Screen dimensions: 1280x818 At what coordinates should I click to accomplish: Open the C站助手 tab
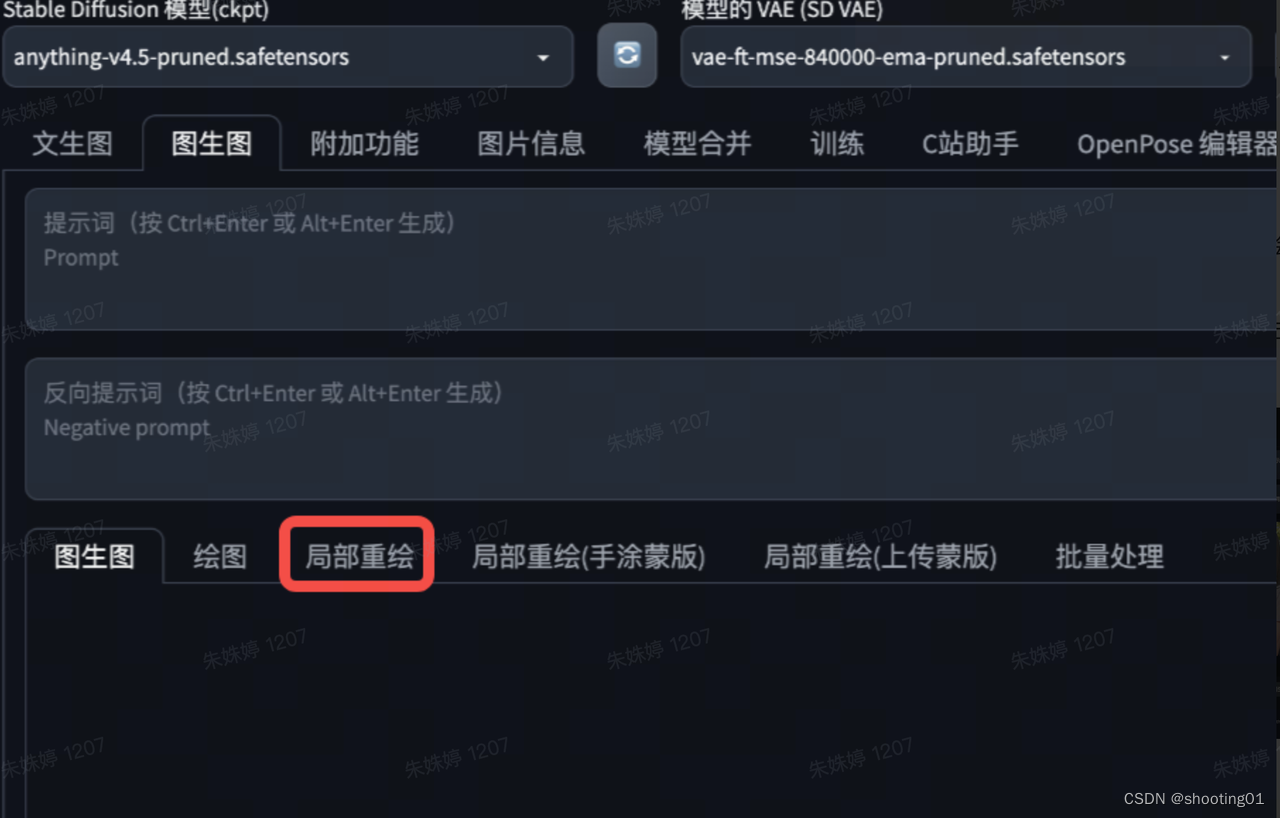pos(970,144)
